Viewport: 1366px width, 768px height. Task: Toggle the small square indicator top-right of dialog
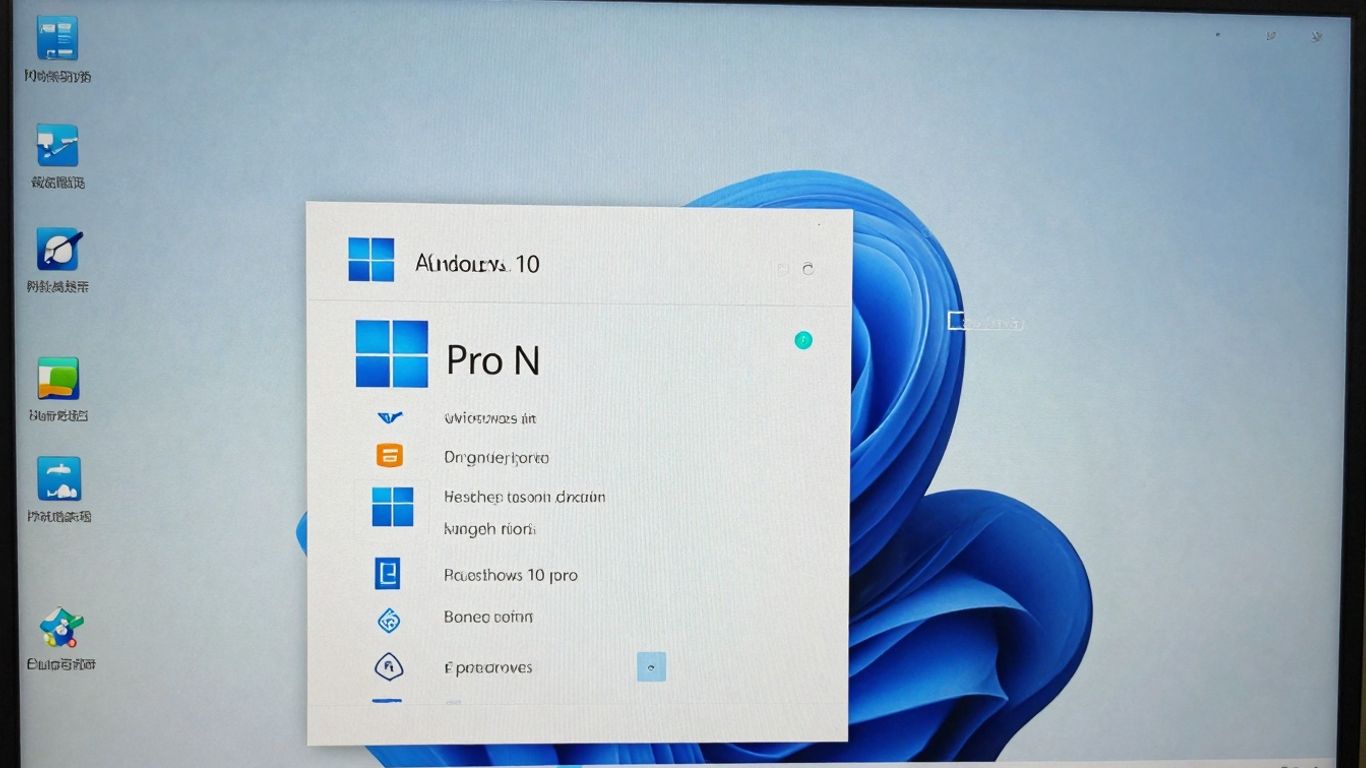pos(784,268)
